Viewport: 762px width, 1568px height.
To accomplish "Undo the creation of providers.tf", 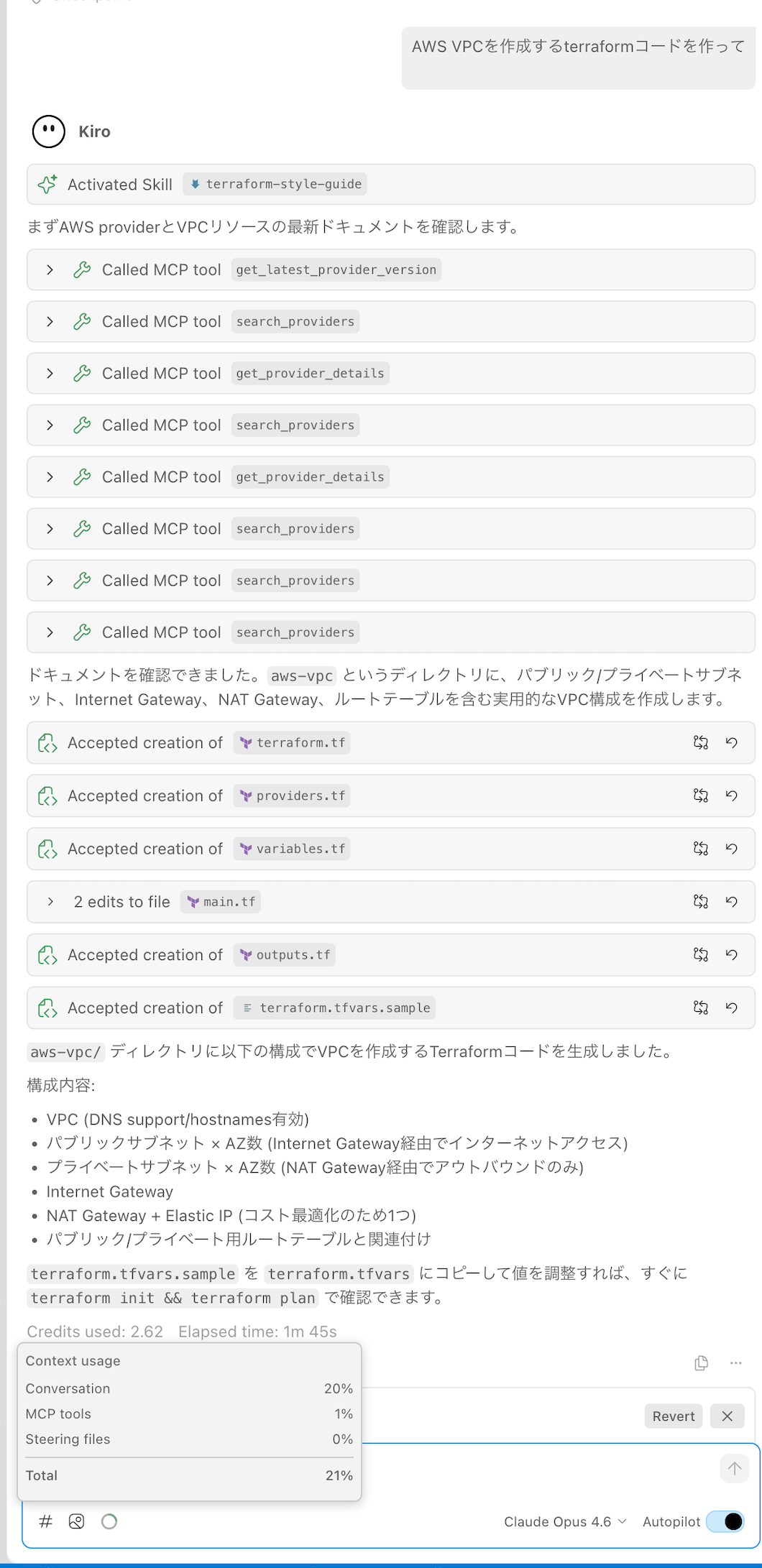I will [733, 795].
